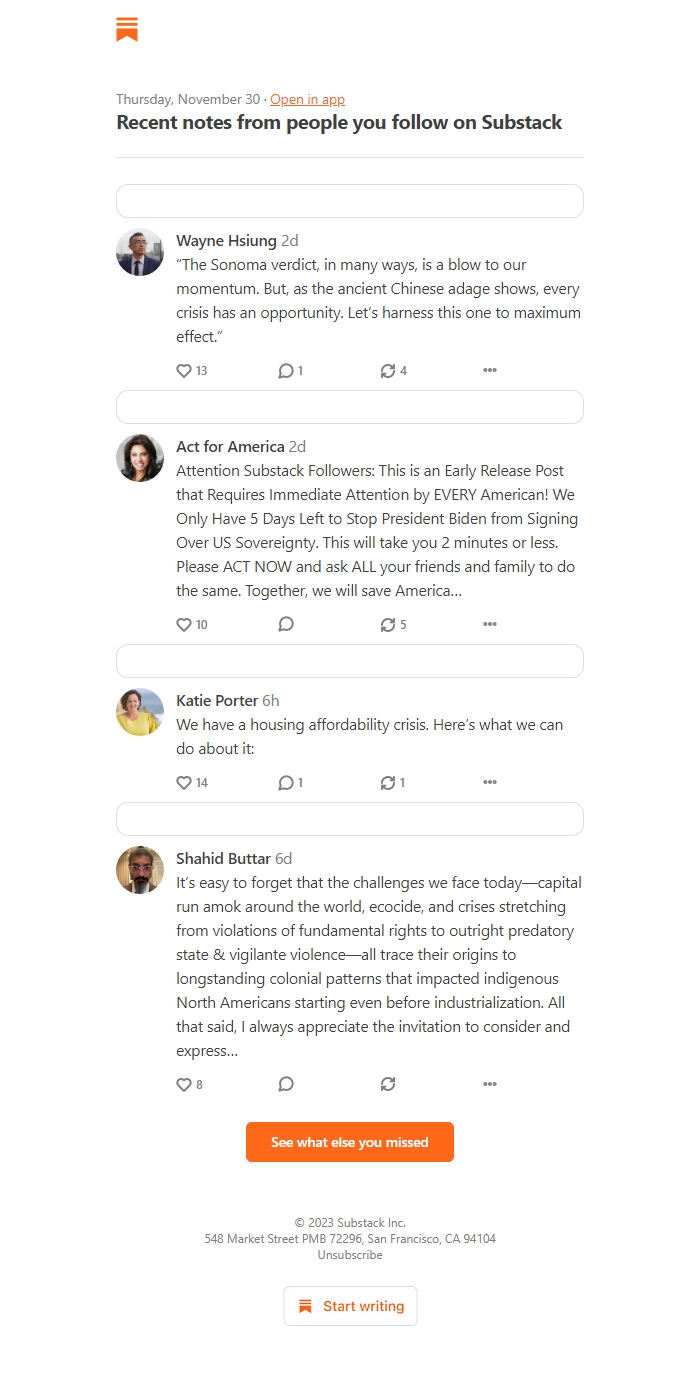Click 'See what else you missed' button
The width and height of the screenshot is (700, 1376).
[x=350, y=1142]
